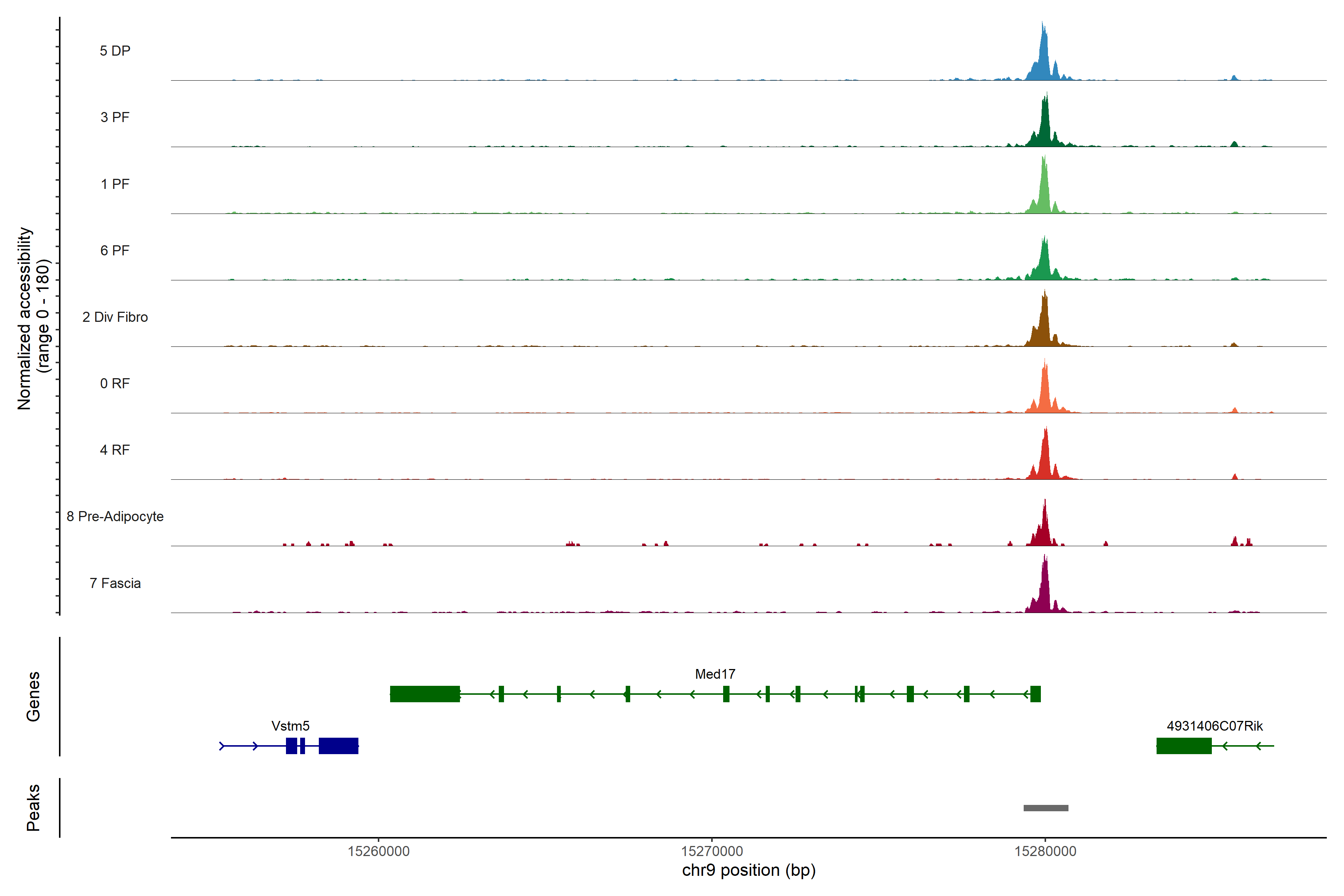Viewport: 1344px width, 896px height.
Task: Click the 4 RF track label
Action: coord(115,450)
